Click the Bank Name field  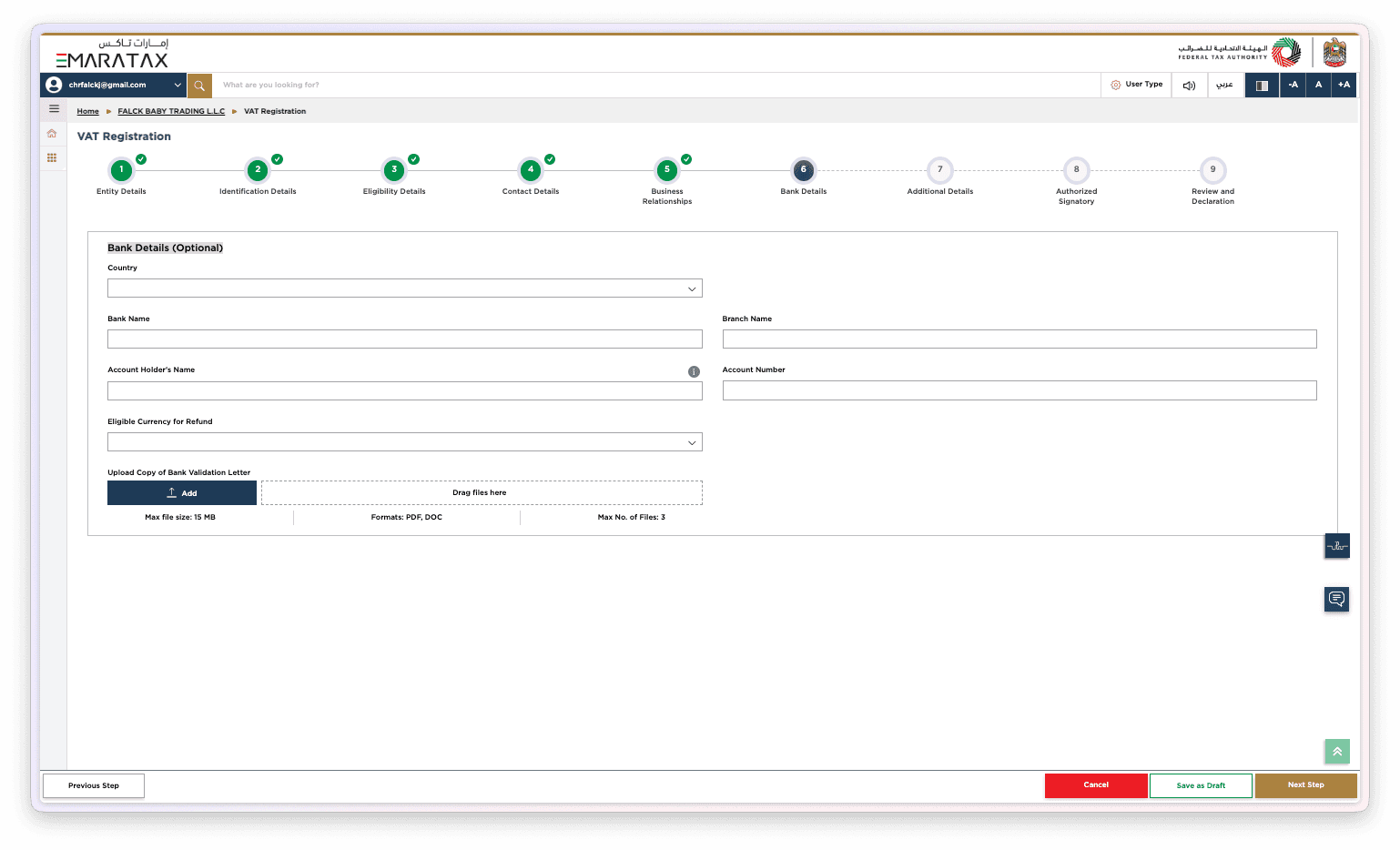pyautogui.click(x=404, y=339)
